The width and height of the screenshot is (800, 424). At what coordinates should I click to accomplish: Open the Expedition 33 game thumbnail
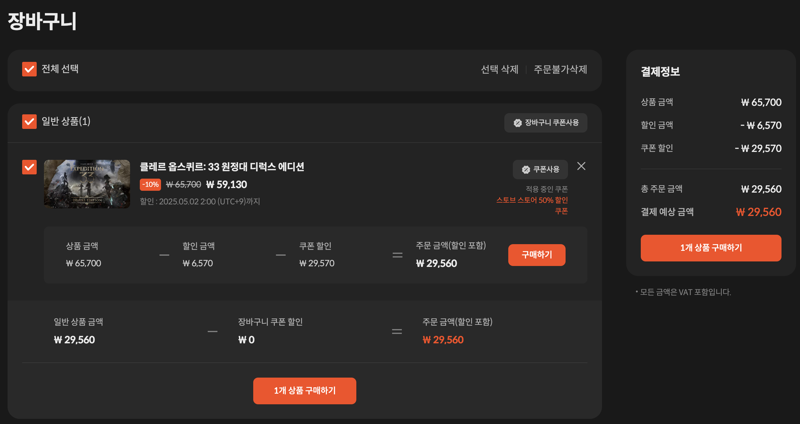point(87,184)
